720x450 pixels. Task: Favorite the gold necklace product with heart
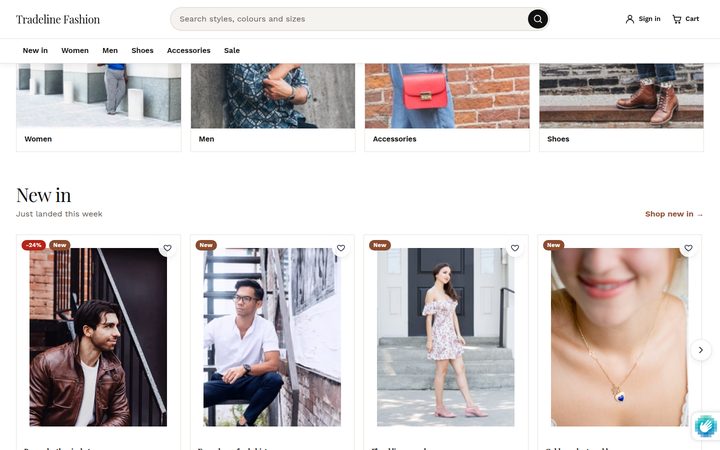click(x=688, y=248)
